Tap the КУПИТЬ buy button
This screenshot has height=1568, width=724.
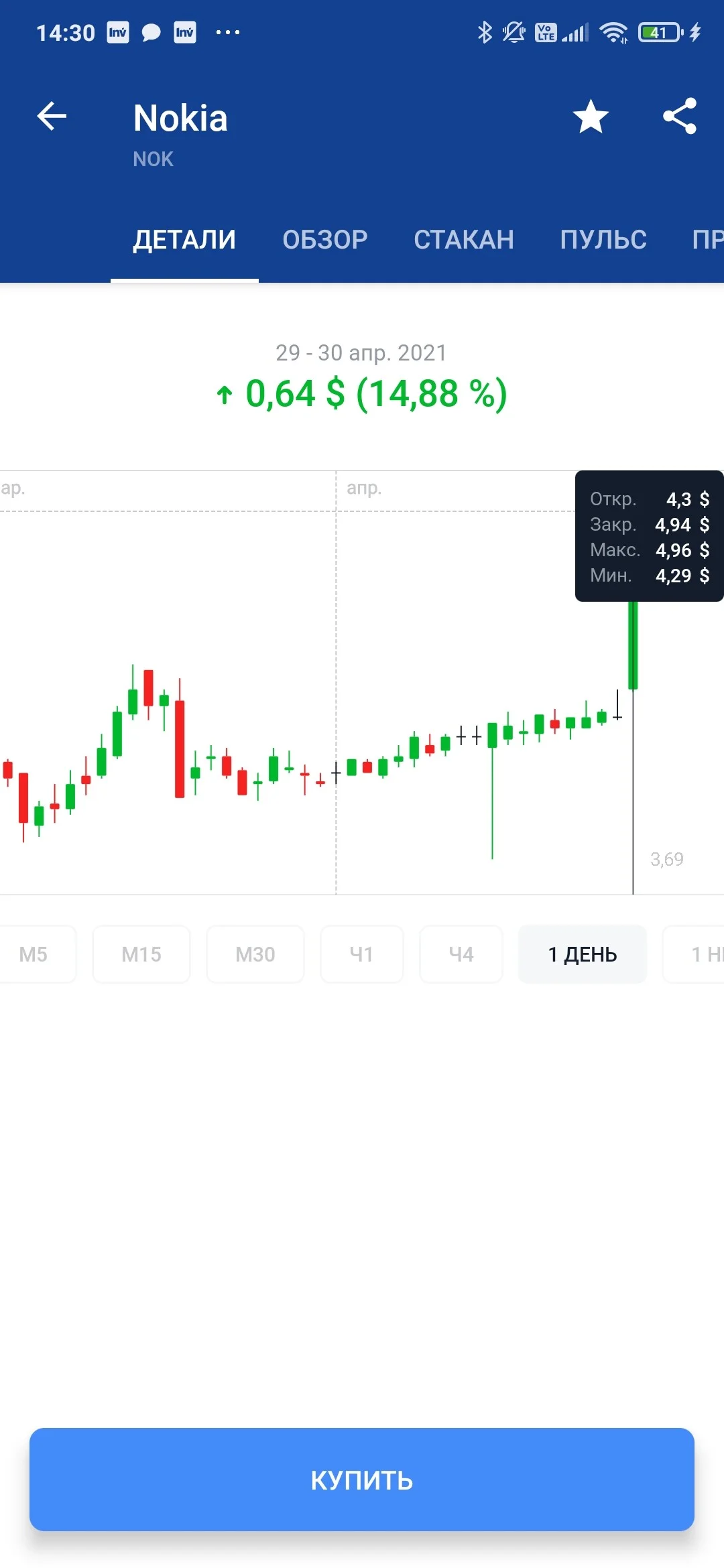pos(362,1480)
